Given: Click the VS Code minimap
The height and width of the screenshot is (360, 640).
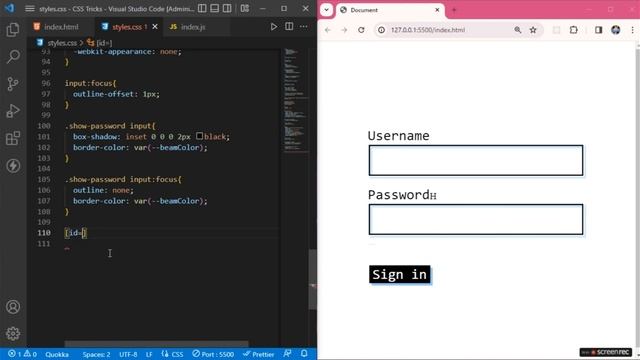Looking at the screenshot, I should [296, 100].
